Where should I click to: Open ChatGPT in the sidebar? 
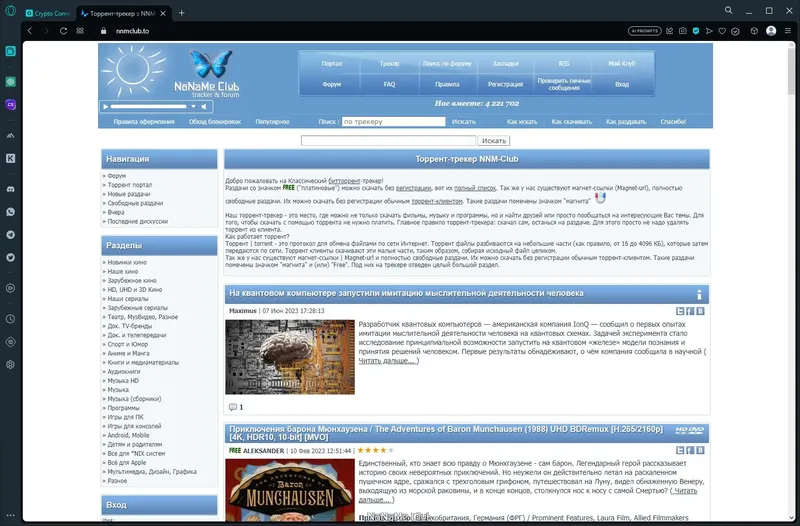point(10,82)
